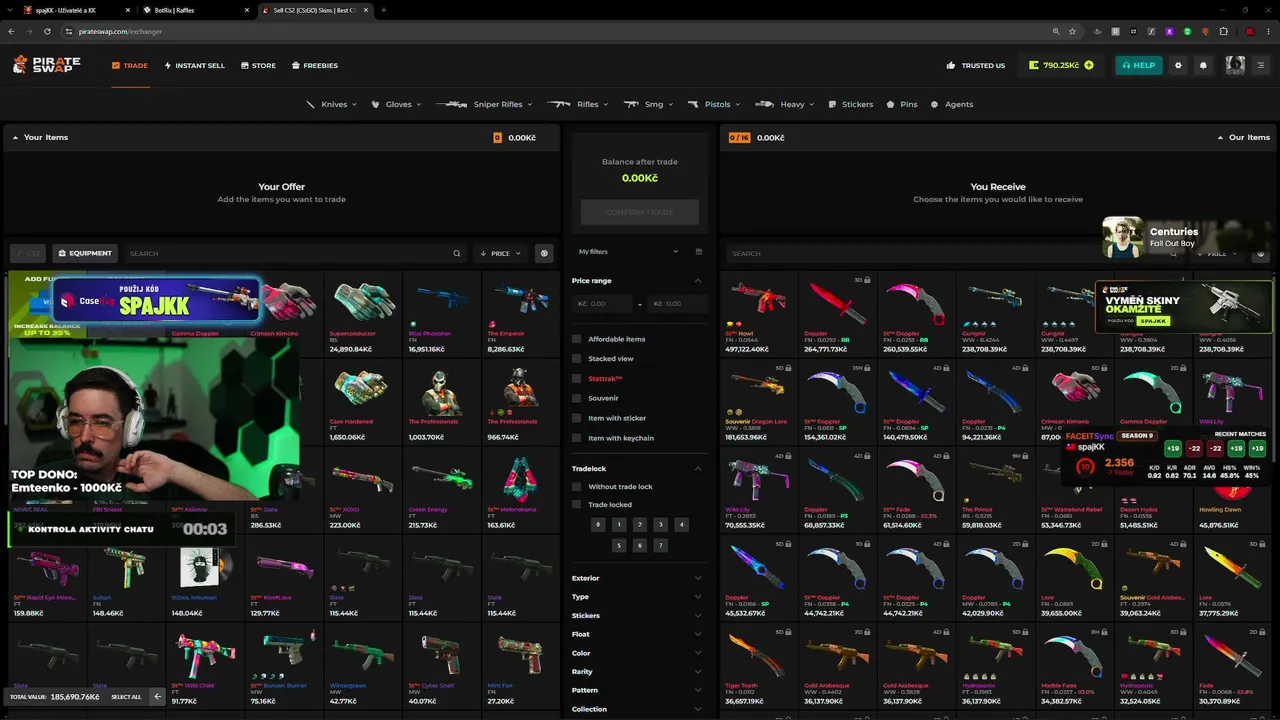Open the notifications bell
Viewport: 1280px width, 720px height.
pos(1203,65)
